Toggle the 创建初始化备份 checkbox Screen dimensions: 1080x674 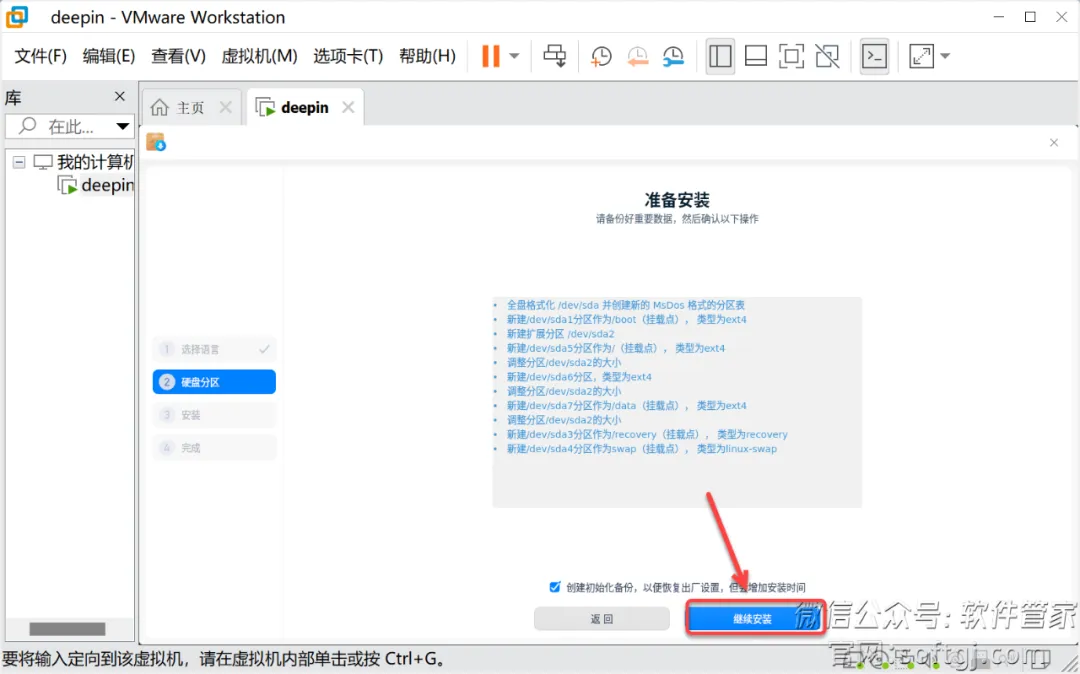tap(555, 587)
